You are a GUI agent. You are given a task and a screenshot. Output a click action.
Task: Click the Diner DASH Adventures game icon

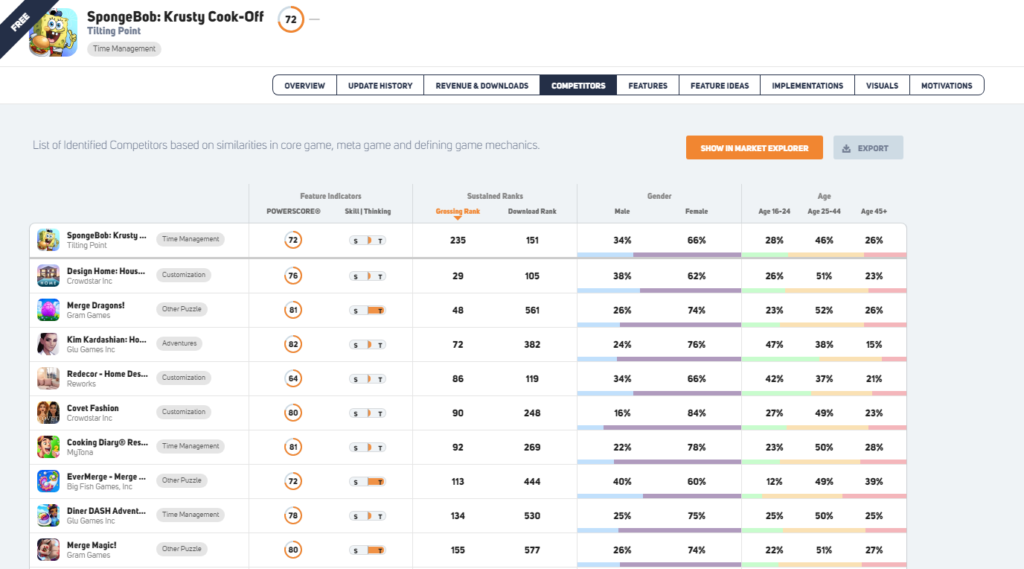(x=48, y=515)
